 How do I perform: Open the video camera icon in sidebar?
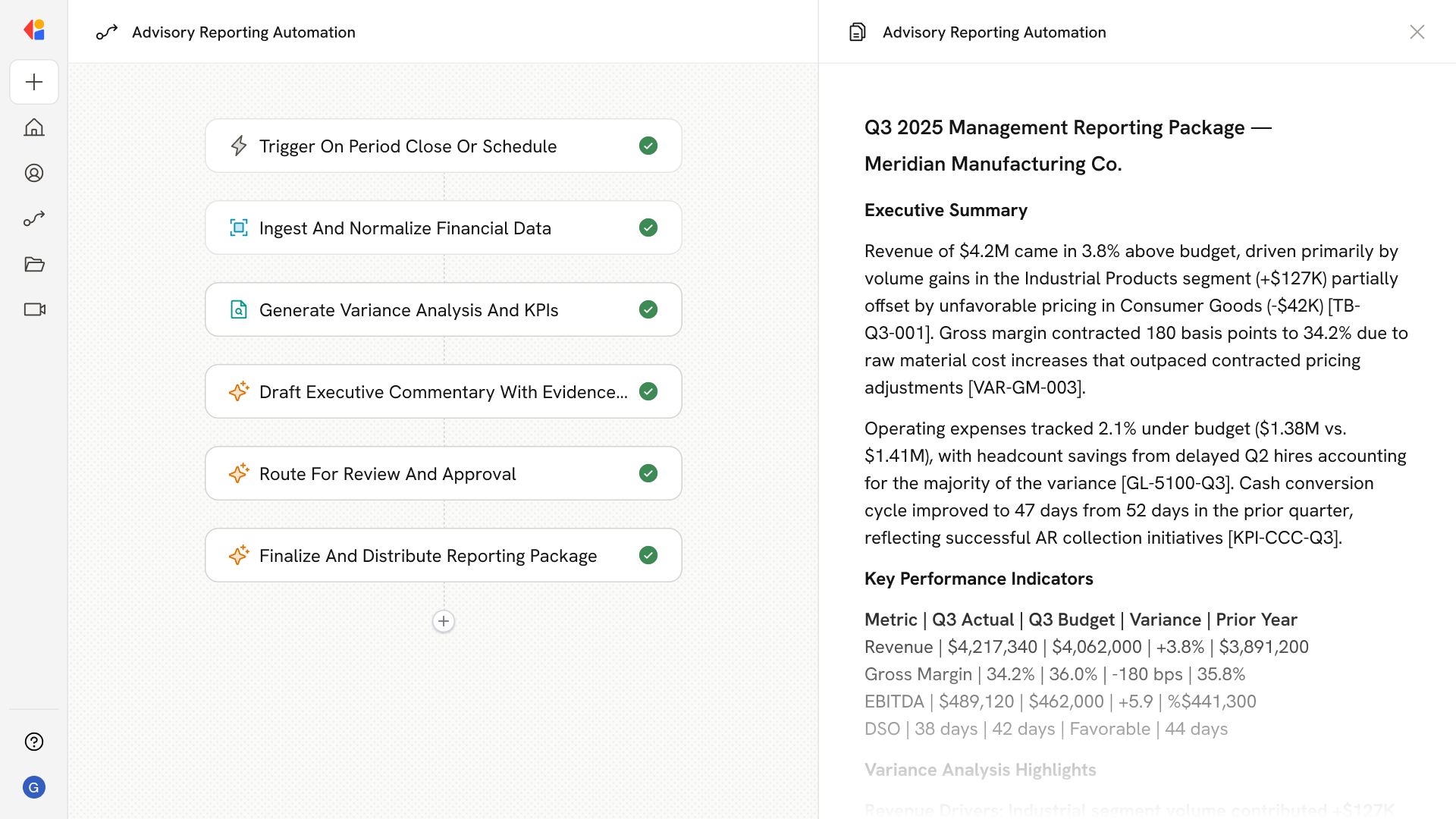click(x=34, y=309)
